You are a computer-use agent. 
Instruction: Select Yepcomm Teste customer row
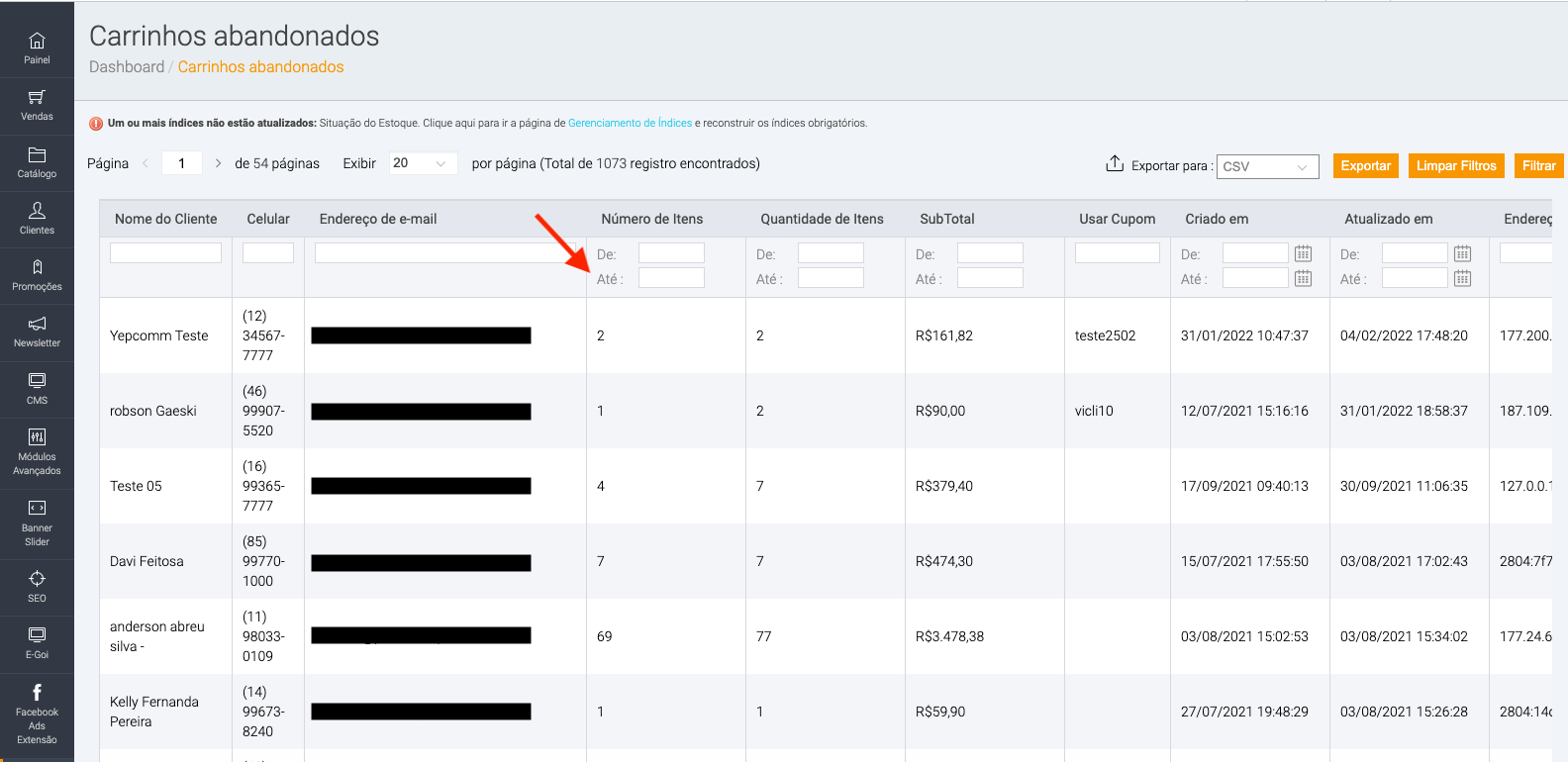click(x=826, y=335)
